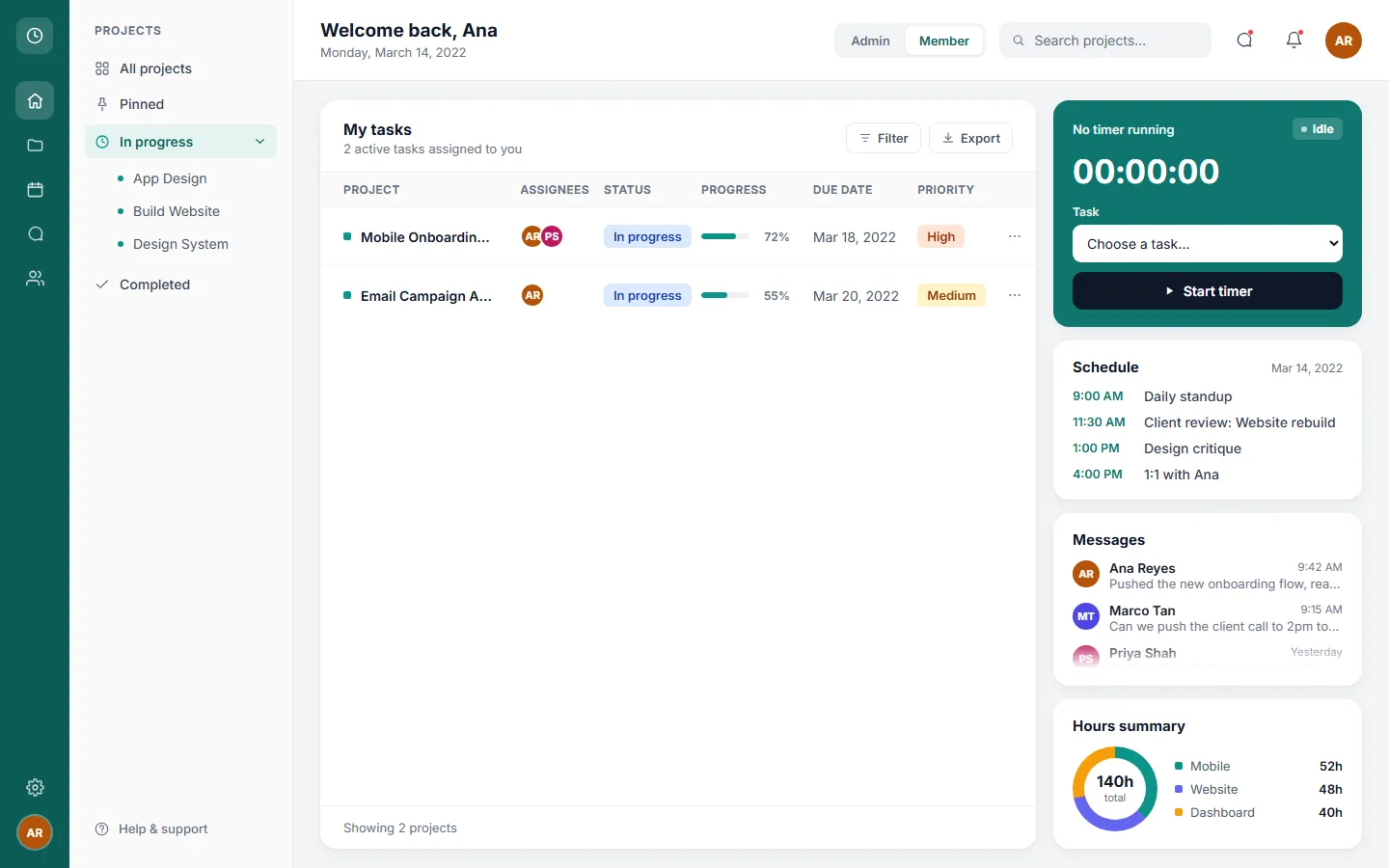The width and height of the screenshot is (1389, 868).
Task: Click the Mobile Onboarding In progress status
Action: click(647, 236)
